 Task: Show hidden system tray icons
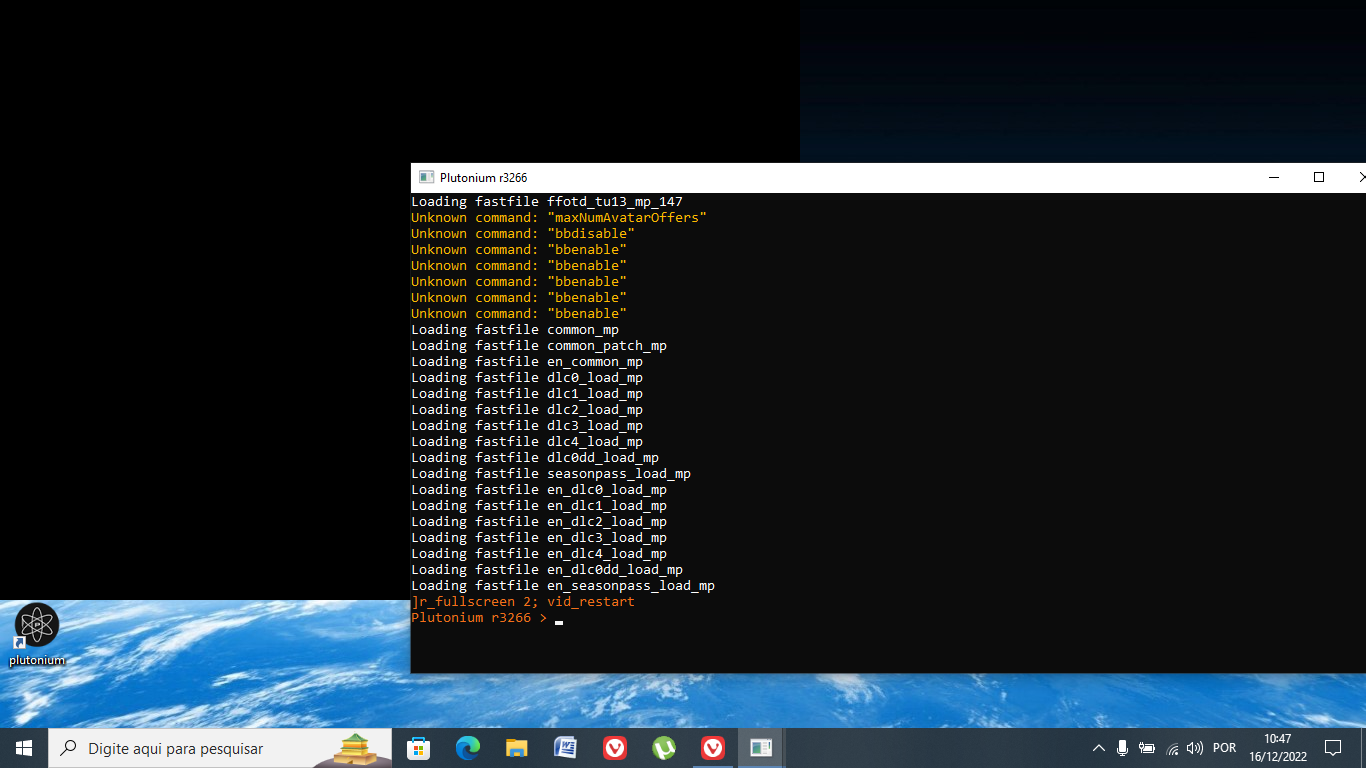[1098, 748]
